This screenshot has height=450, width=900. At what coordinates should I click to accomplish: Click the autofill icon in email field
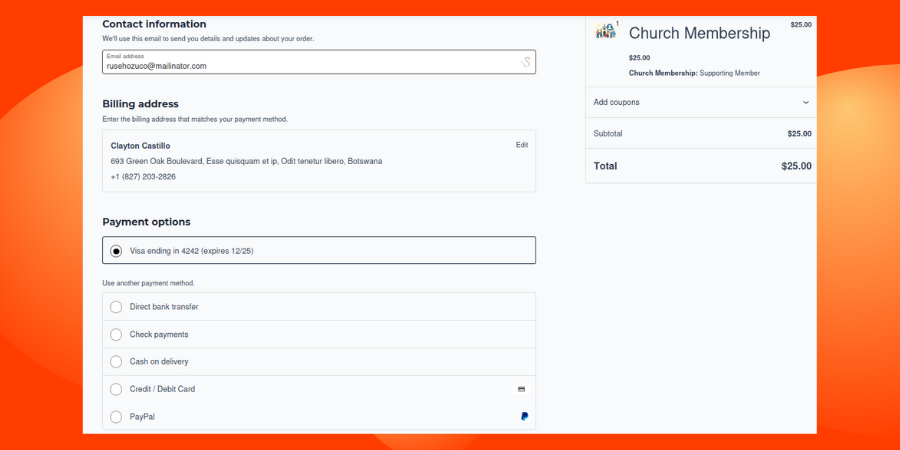[x=525, y=62]
